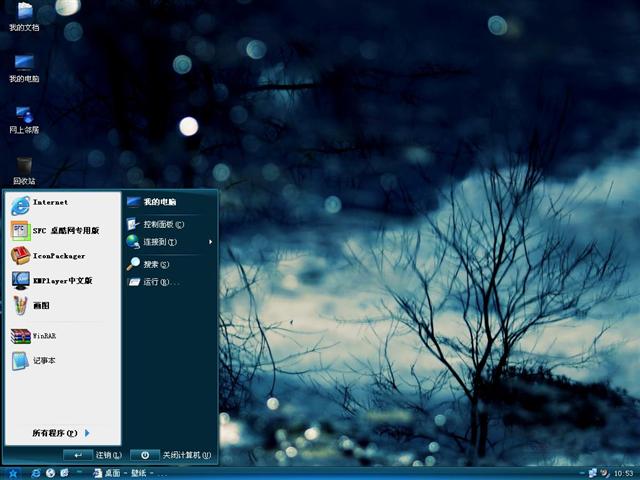Open the 连接到 menu entry
Viewport: 640px width, 480px height.
tap(170, 242)
